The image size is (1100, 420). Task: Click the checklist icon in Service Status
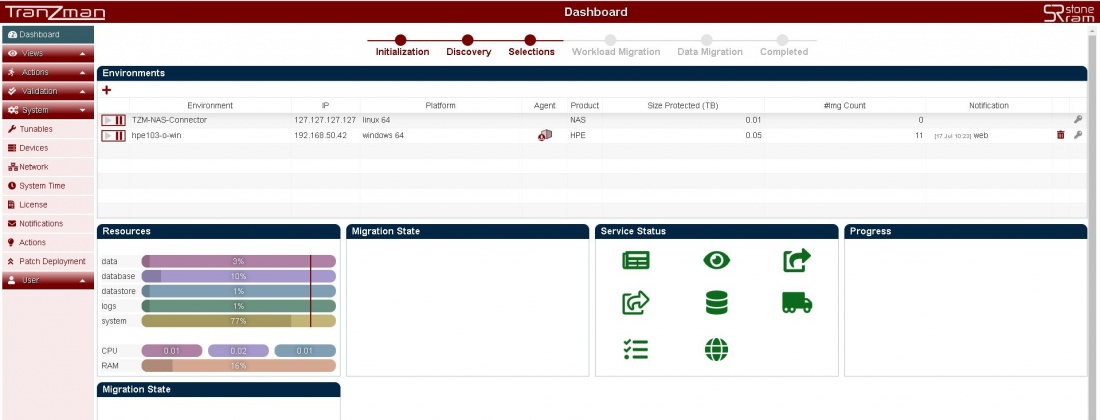pos(636,349)
